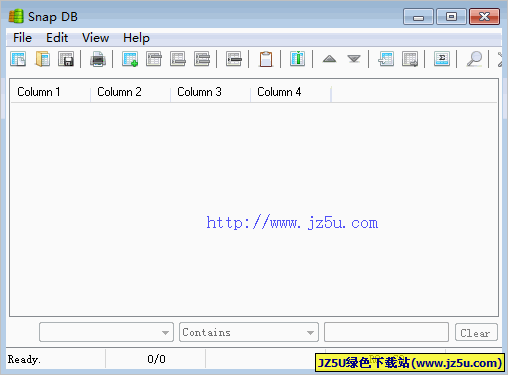The width and height of the screenshot is (508, 375).
Task: Open the Help menu
Action: [x=136, y=38]
